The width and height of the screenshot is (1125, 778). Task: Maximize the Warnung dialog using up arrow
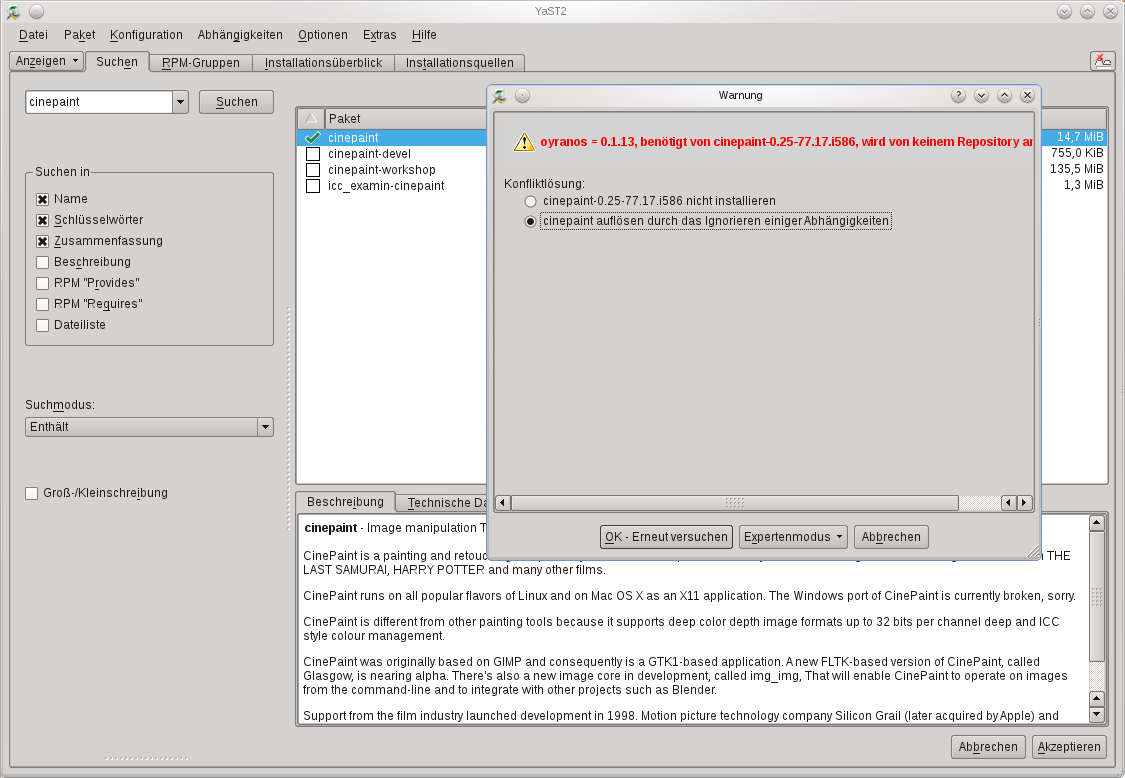(x=1004, y=95)
